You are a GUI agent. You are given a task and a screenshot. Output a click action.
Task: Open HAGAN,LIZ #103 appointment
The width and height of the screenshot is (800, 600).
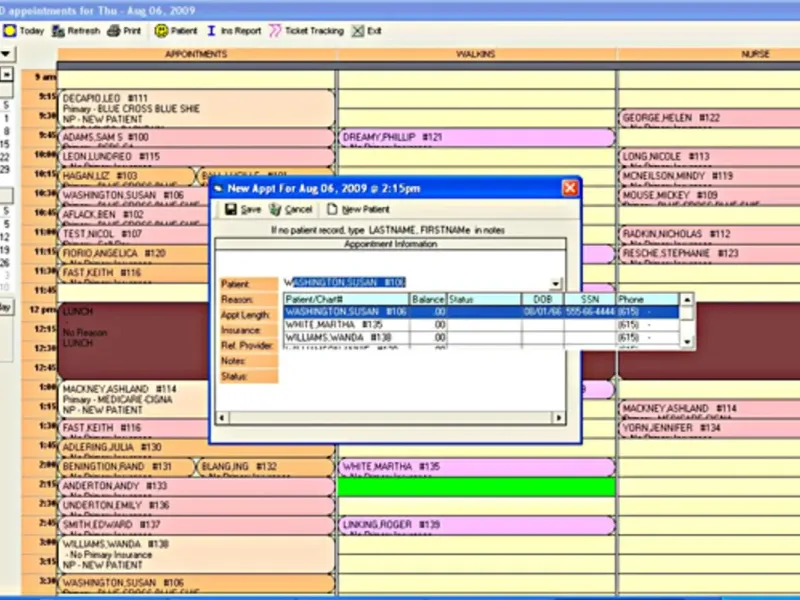click(127, 176)
